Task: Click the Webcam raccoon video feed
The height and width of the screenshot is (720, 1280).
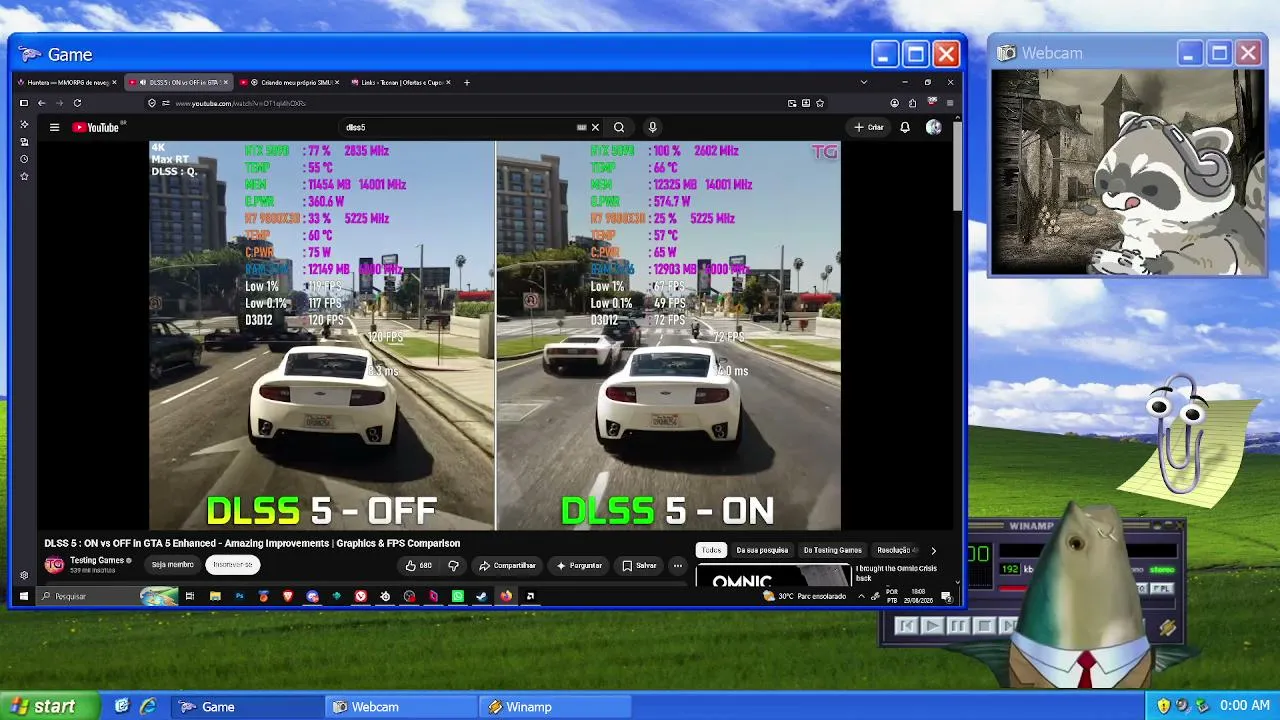Action: [1128, 172]
